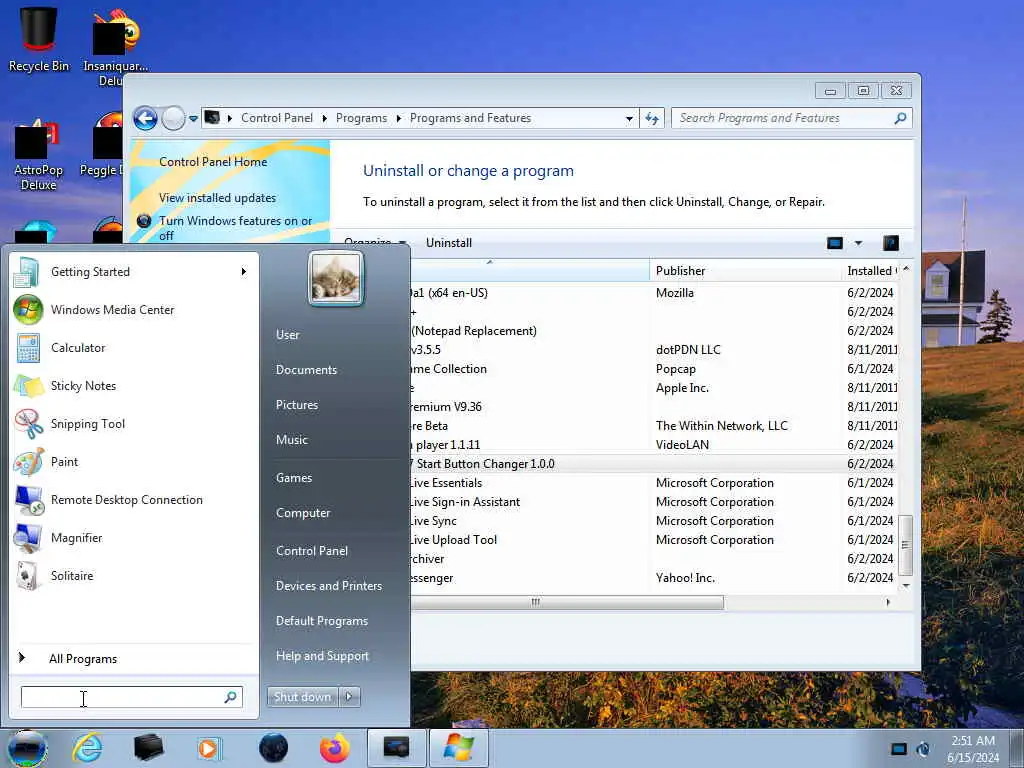Open Default Programs
This screenshot has width=1024, height=768.
[322, 620]
